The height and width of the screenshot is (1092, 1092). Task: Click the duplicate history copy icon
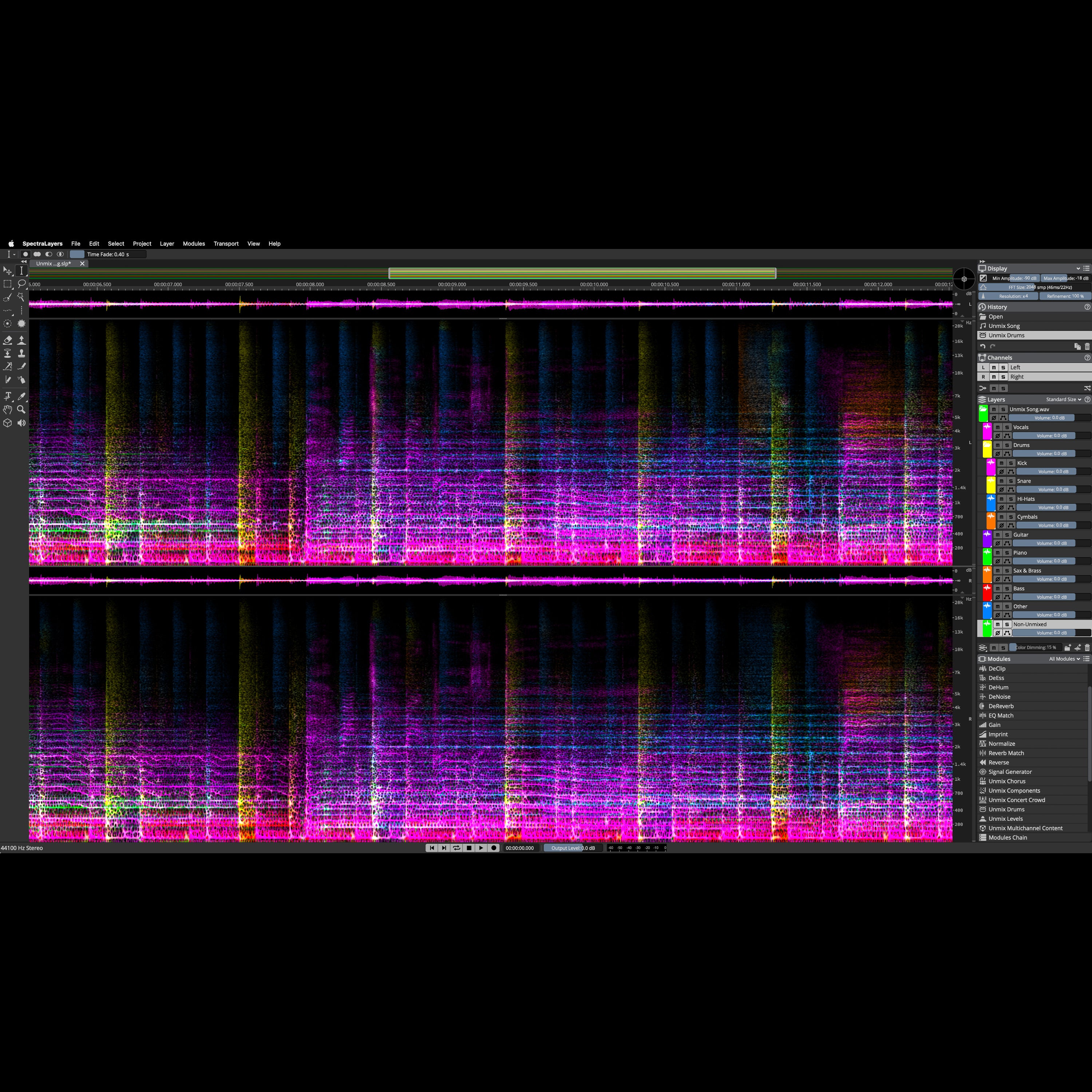pyautogui.click(x=1077, y=347)
